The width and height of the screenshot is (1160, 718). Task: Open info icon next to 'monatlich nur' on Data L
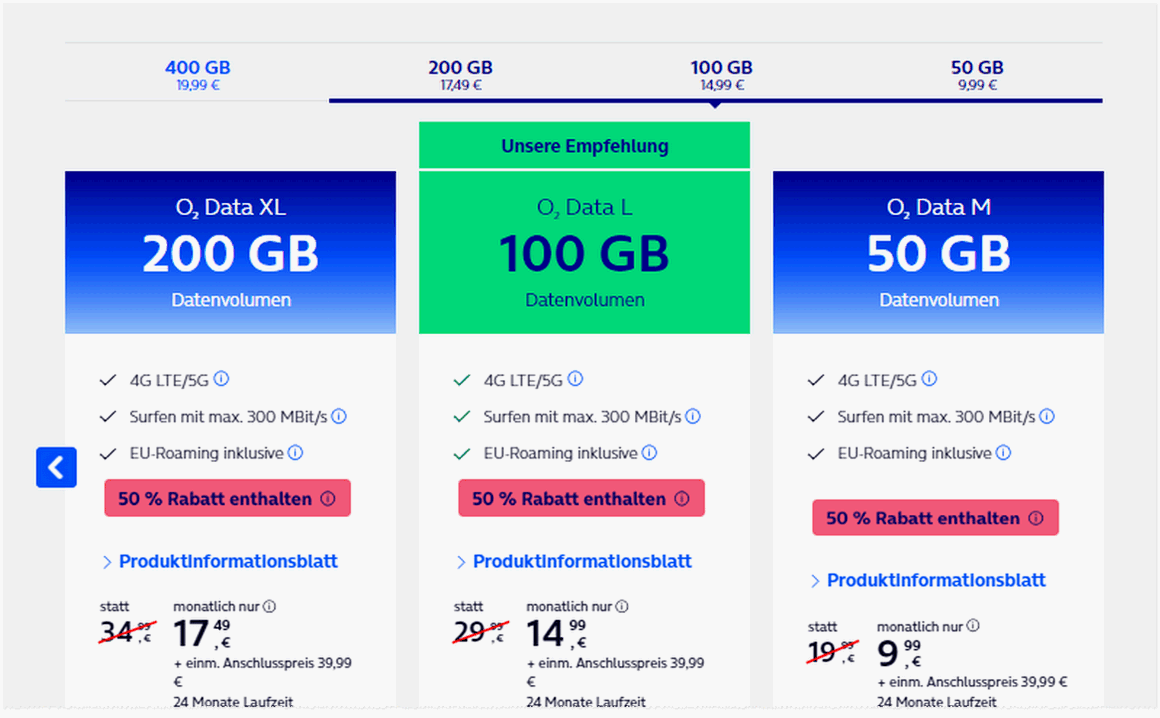623,605
